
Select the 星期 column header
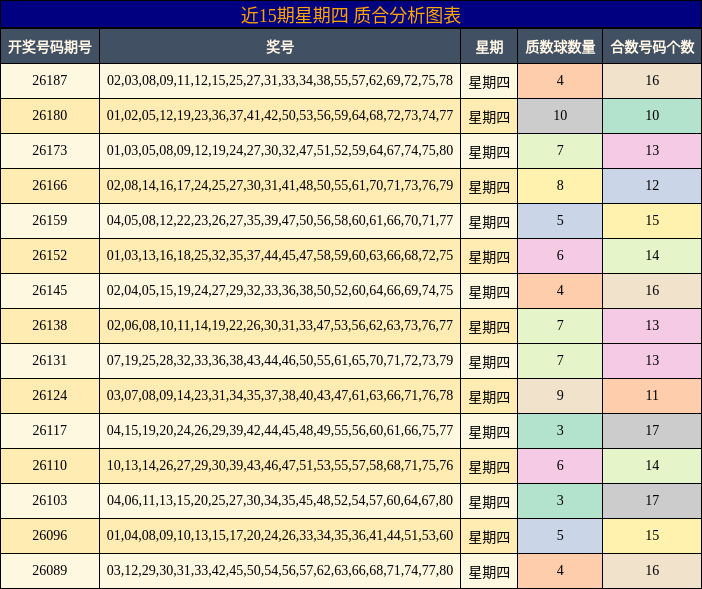(489, 47)
